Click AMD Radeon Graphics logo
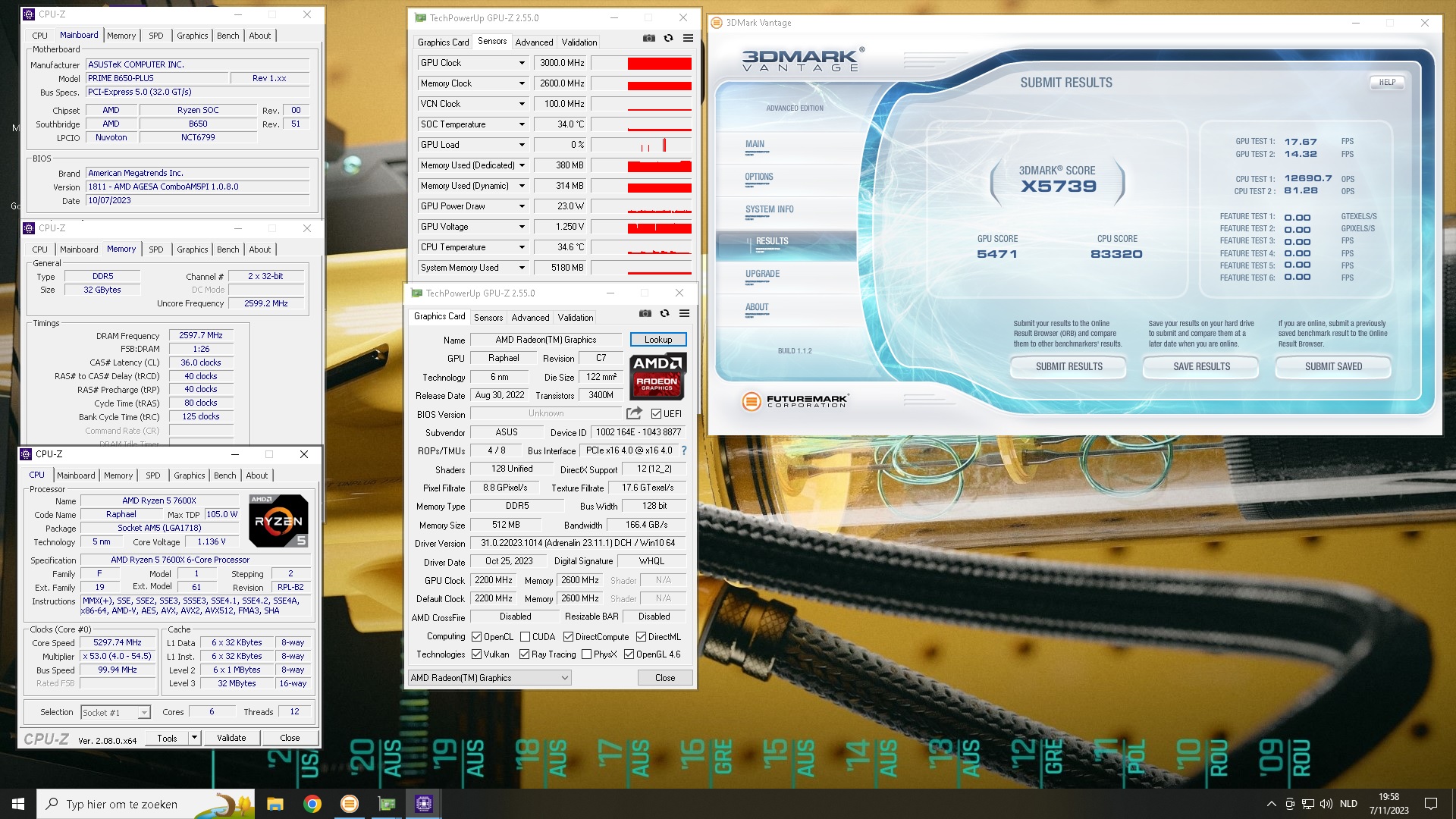1456x819 pixels. point(657,376)
